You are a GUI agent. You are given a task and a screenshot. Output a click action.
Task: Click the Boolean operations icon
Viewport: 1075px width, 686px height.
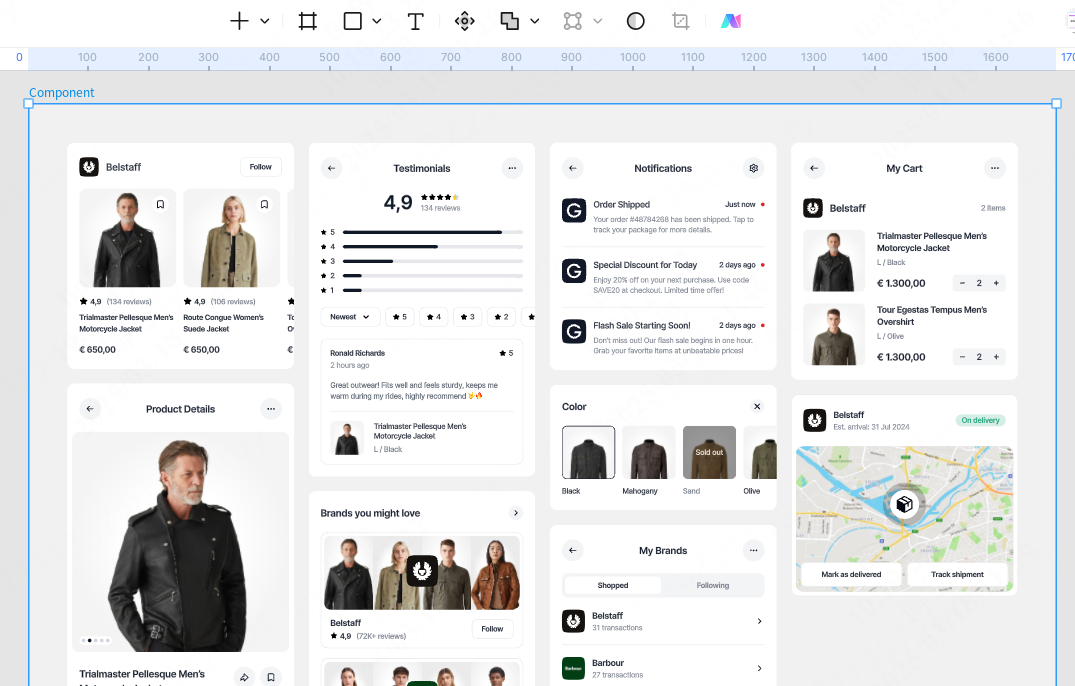click(509, 21)
